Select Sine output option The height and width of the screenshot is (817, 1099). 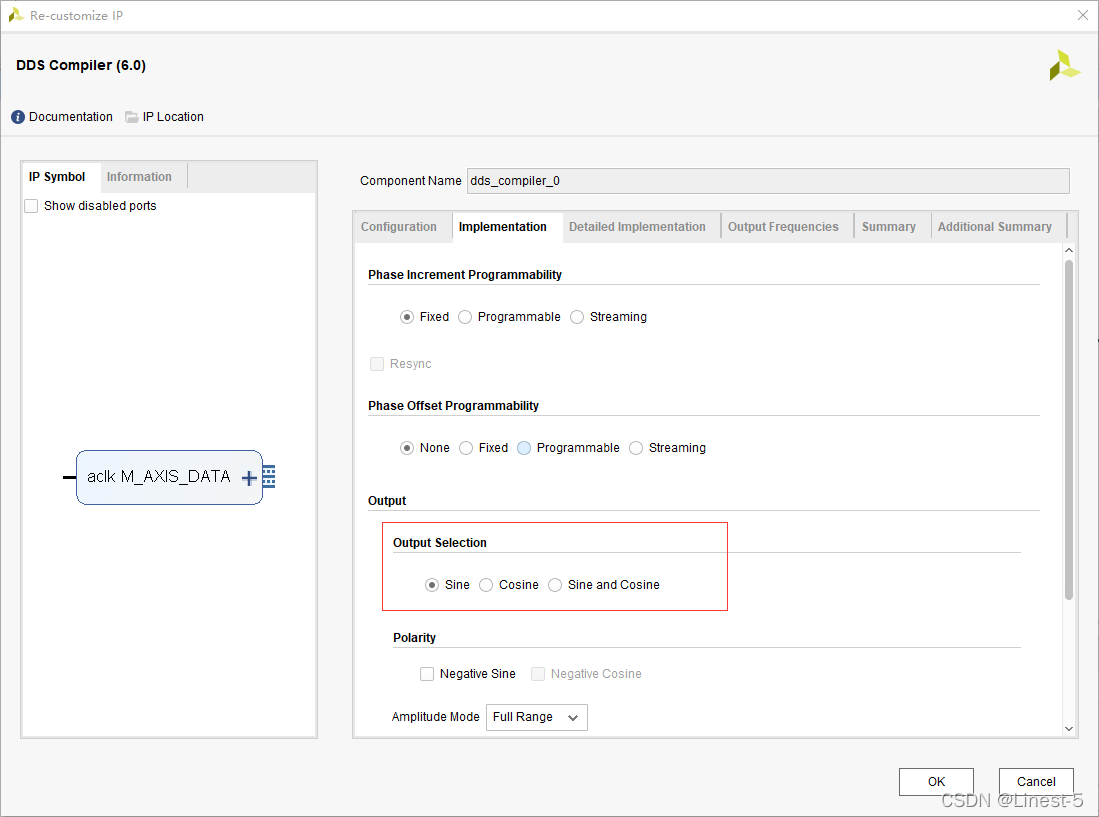tap(432, 585)
